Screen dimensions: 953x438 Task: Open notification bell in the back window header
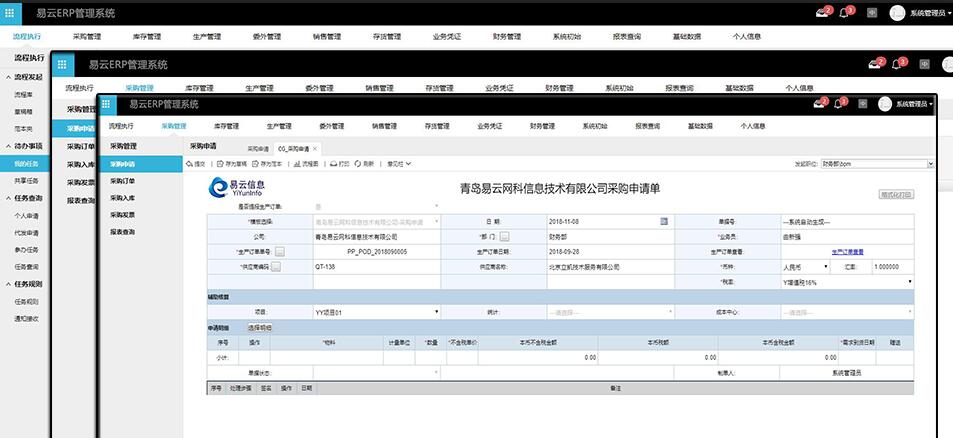tap(844, 13)
